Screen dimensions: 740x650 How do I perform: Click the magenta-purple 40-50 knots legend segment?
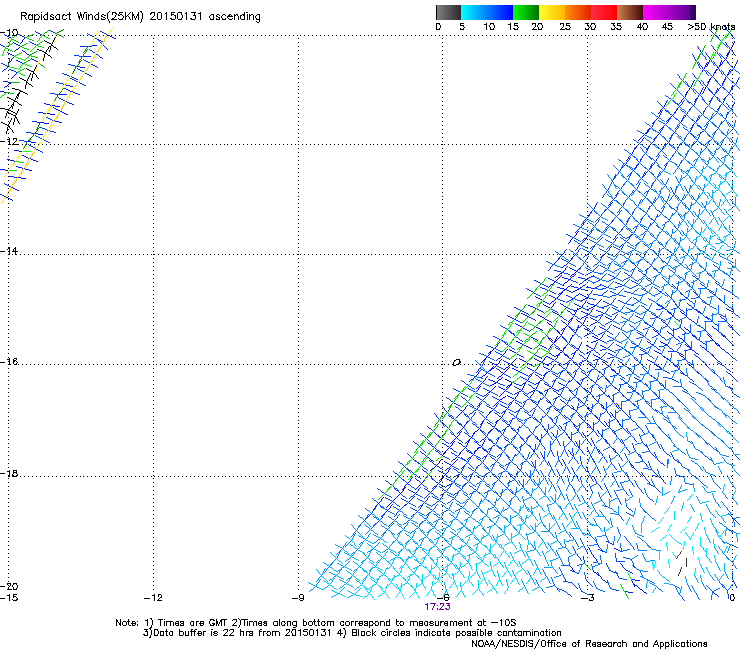coord(669,12)
